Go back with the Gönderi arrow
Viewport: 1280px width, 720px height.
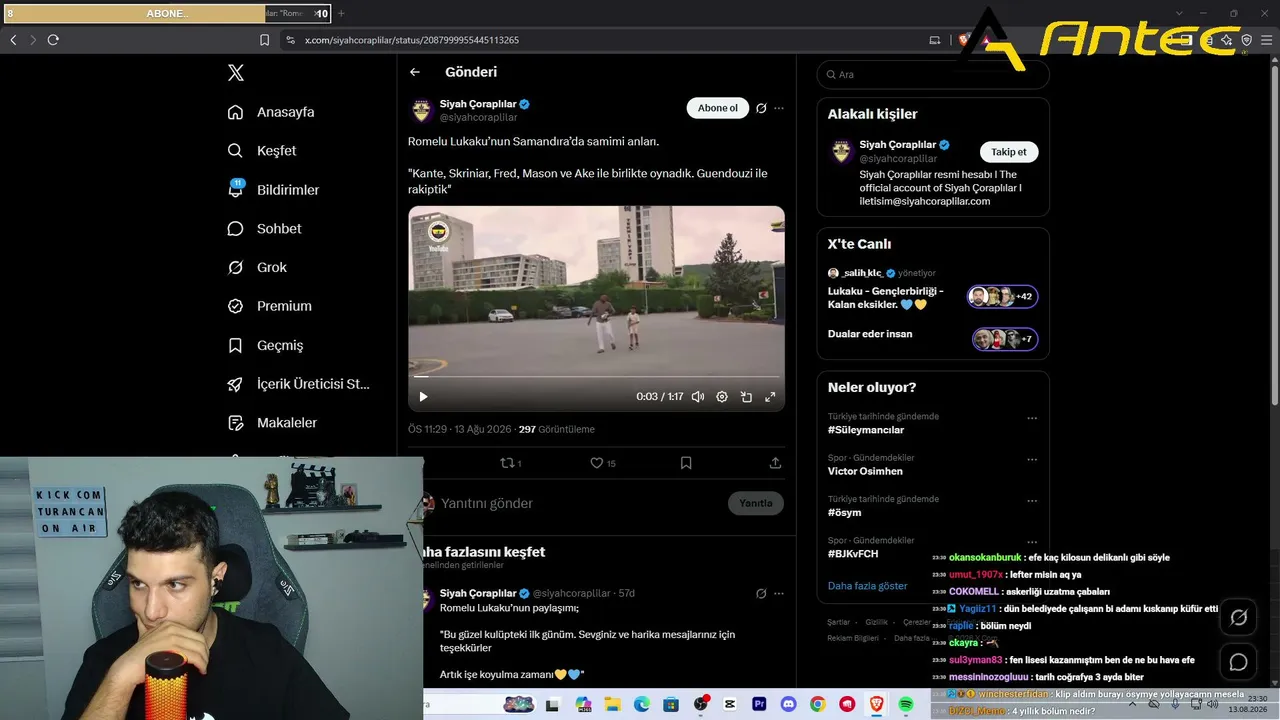(x=415, y=72)
